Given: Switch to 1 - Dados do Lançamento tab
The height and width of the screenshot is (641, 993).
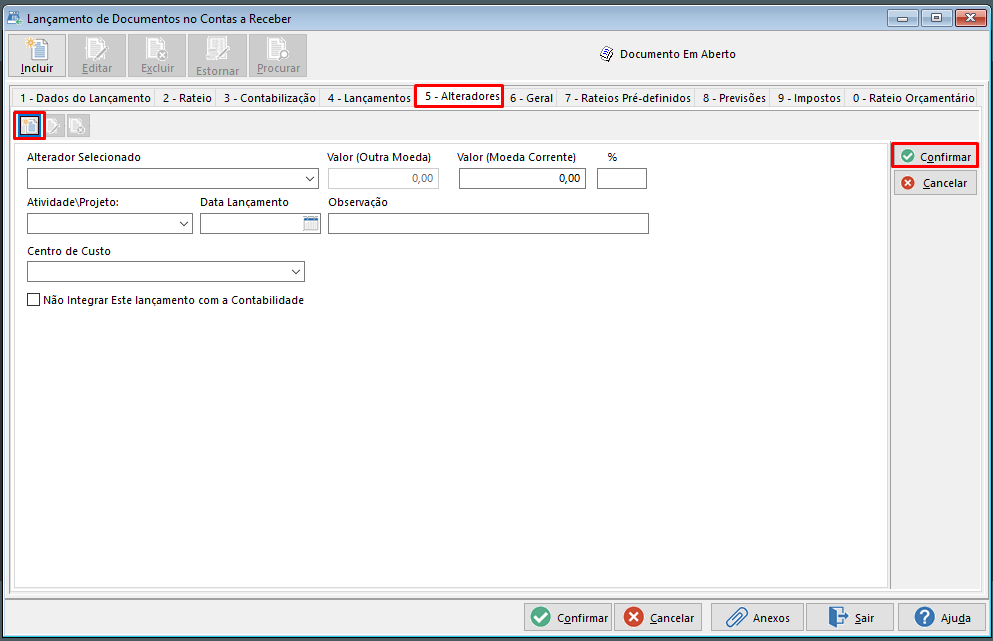Looking at the screenshot, I should pos(85,98).
